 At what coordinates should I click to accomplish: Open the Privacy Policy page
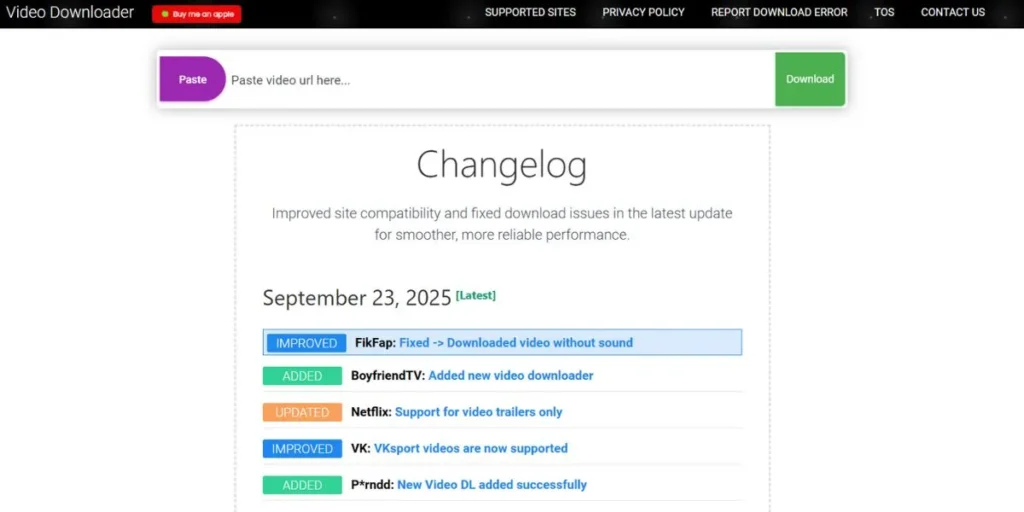click(x=643, y=13)
